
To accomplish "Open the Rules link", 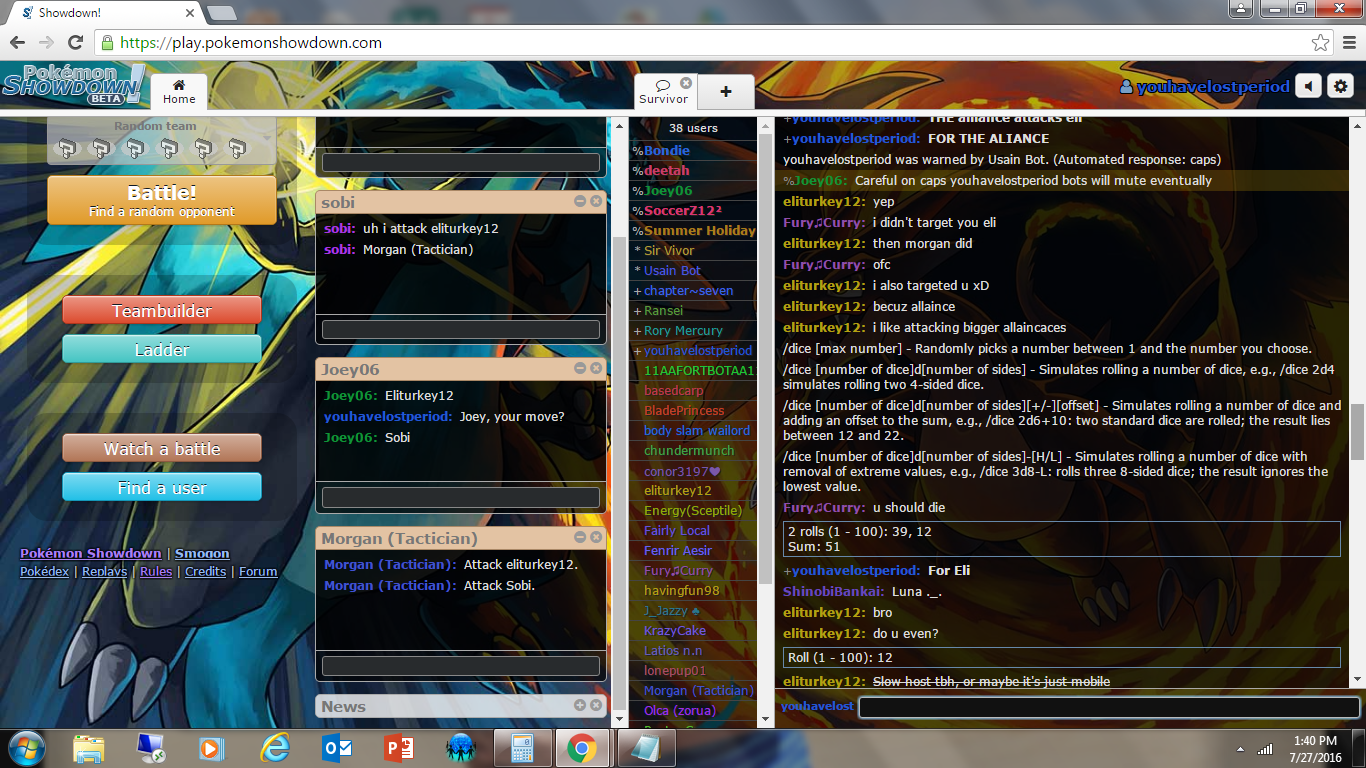I will point(156,571).
